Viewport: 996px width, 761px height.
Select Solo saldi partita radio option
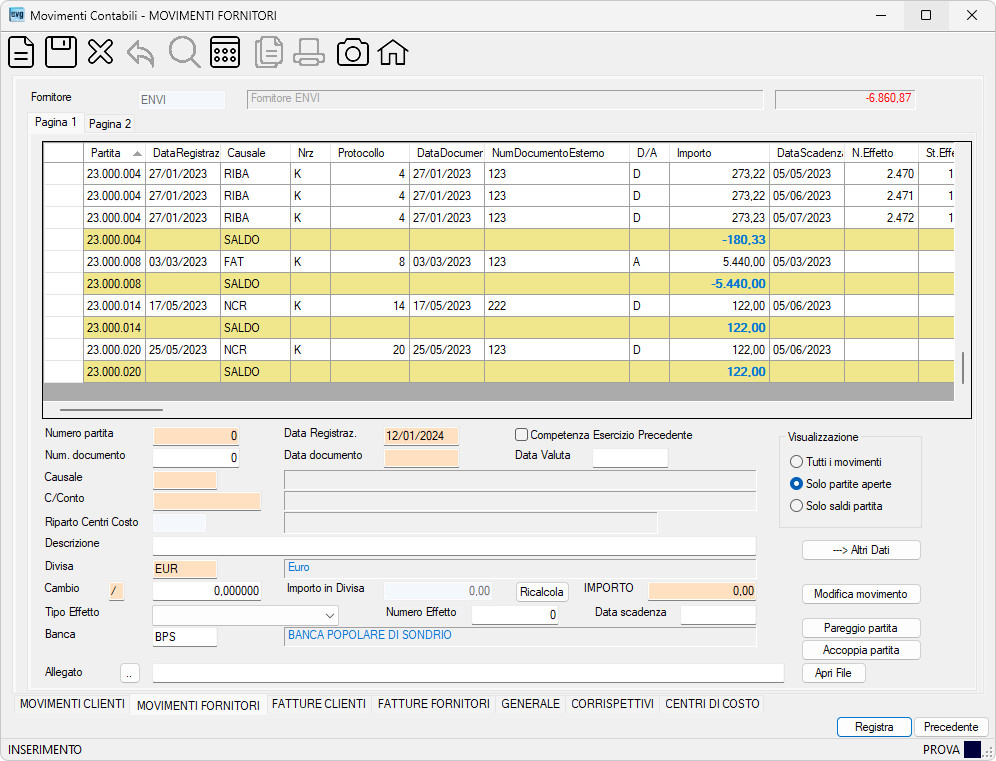point(796,506)
